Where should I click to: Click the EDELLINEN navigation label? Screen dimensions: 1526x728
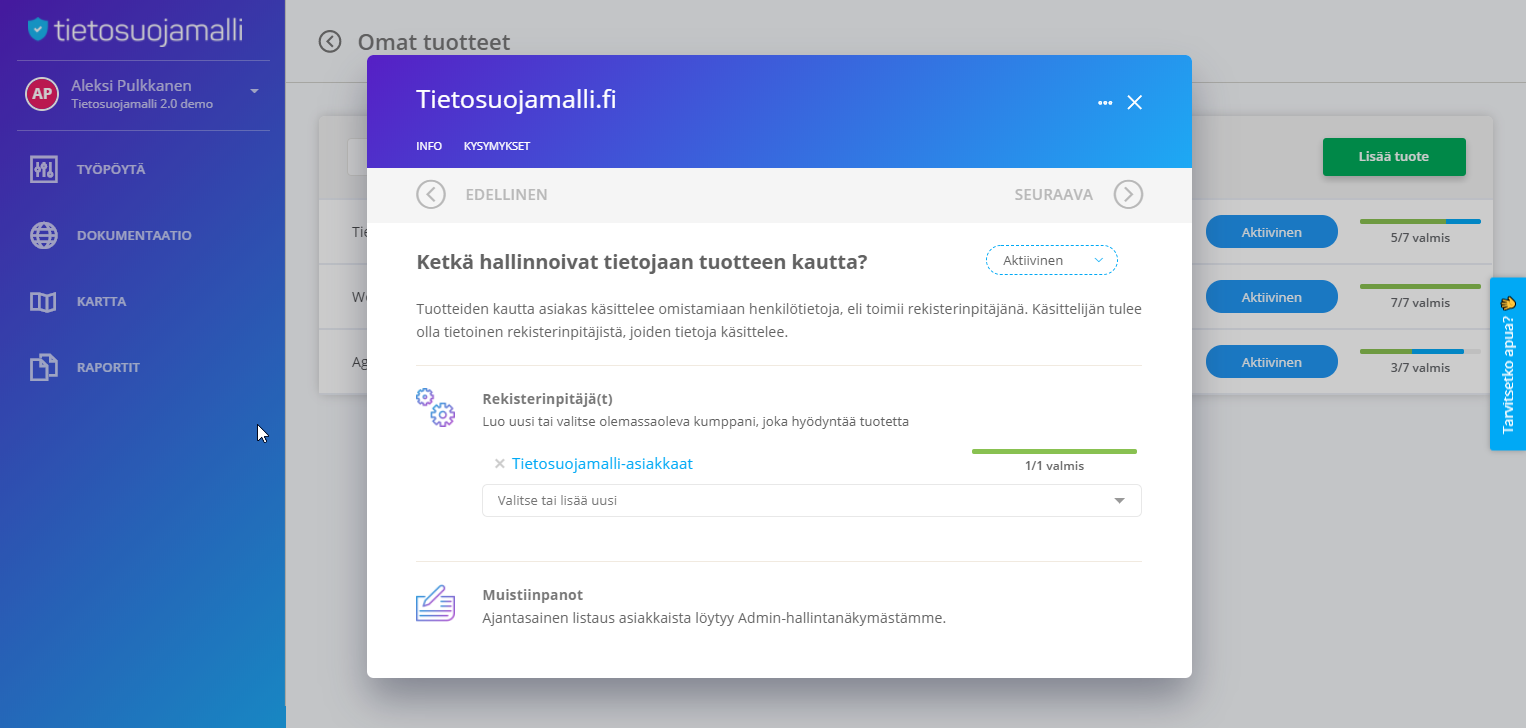click(x=506, y=195)
